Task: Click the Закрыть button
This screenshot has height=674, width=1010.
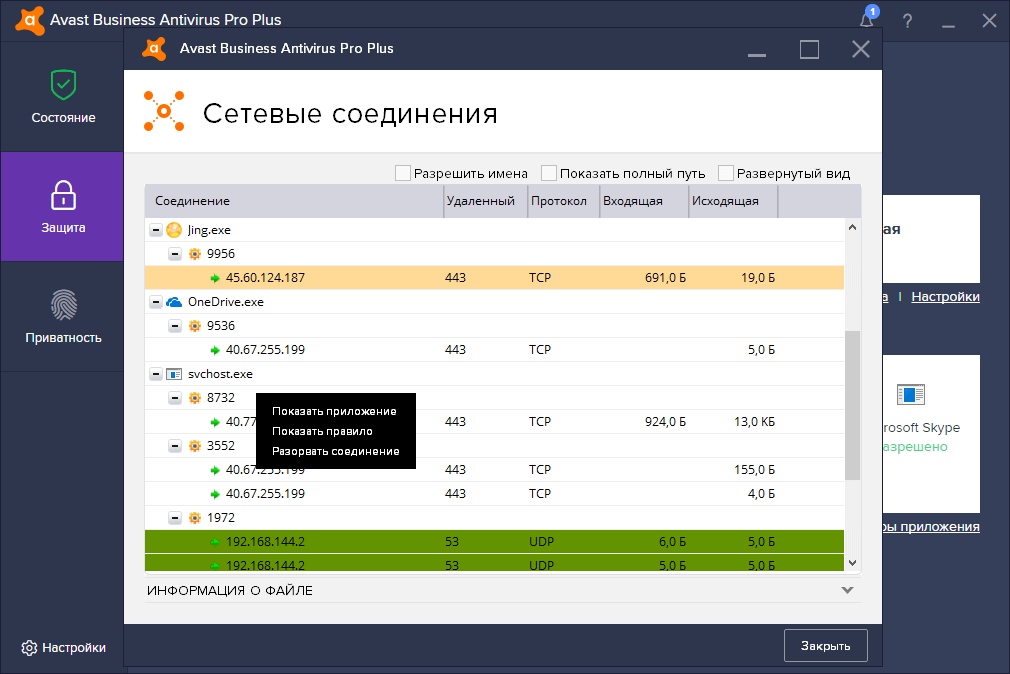Action: pos(826,646)
